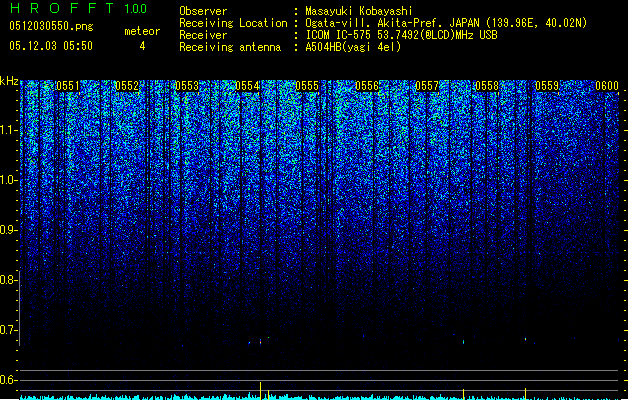The width and height of the screenshot is (629, 400).
Task: Click the Observer field label
Action: tap(203, 11)
